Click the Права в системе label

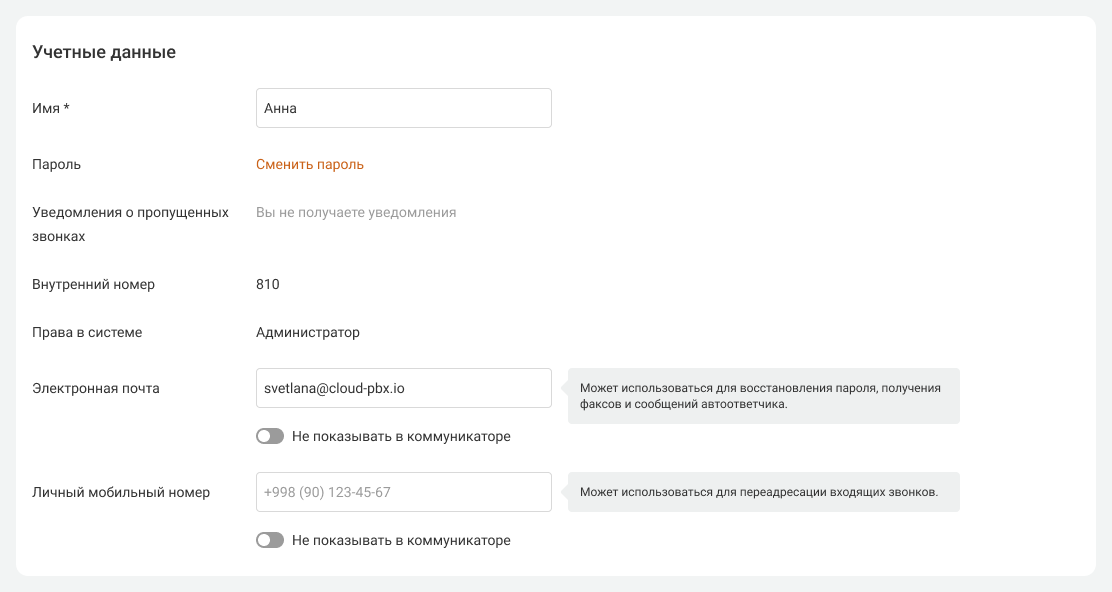click(87, 333)
